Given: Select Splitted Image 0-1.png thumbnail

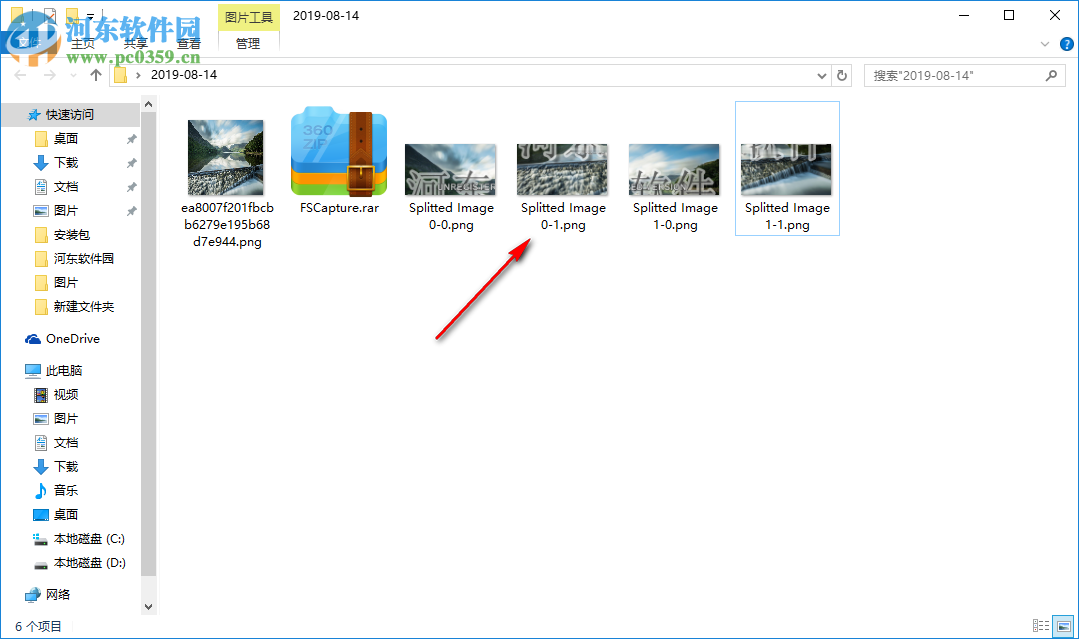Looking at the screenshot, I should [x=562, y=170].
